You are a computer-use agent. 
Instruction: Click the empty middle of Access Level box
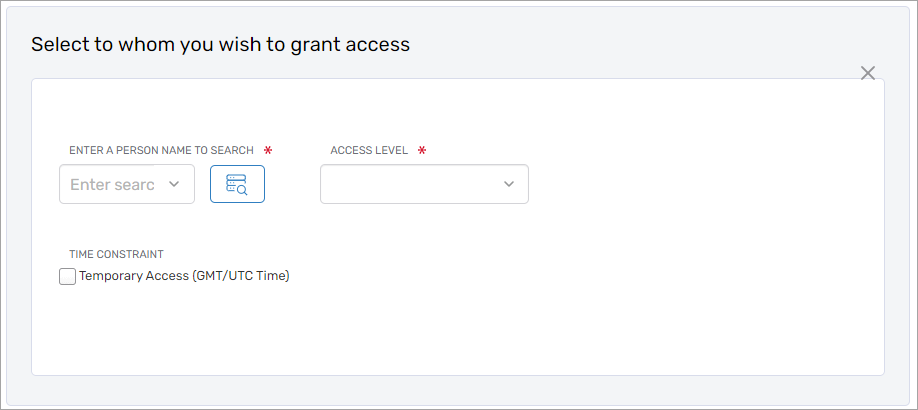click(x=410, y=184)
